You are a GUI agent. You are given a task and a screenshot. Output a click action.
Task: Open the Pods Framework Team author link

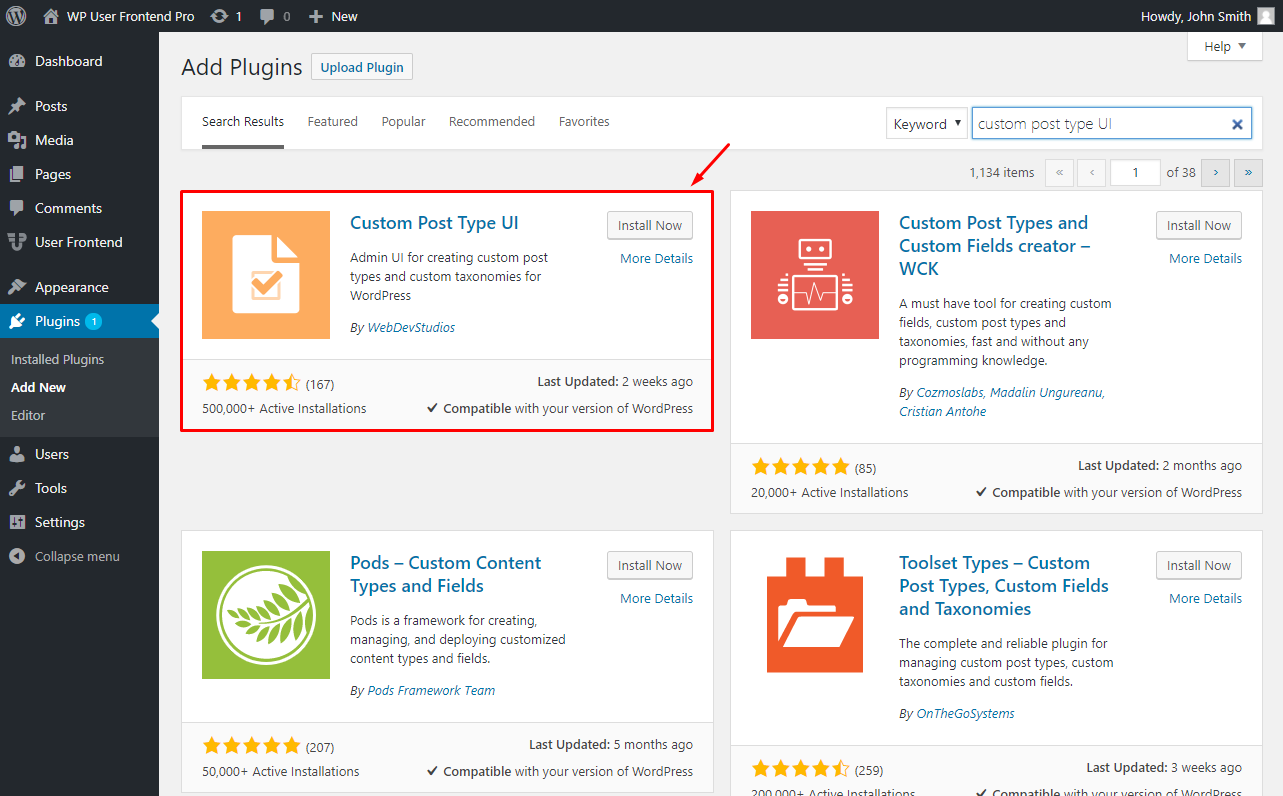(x=431, y=690)
